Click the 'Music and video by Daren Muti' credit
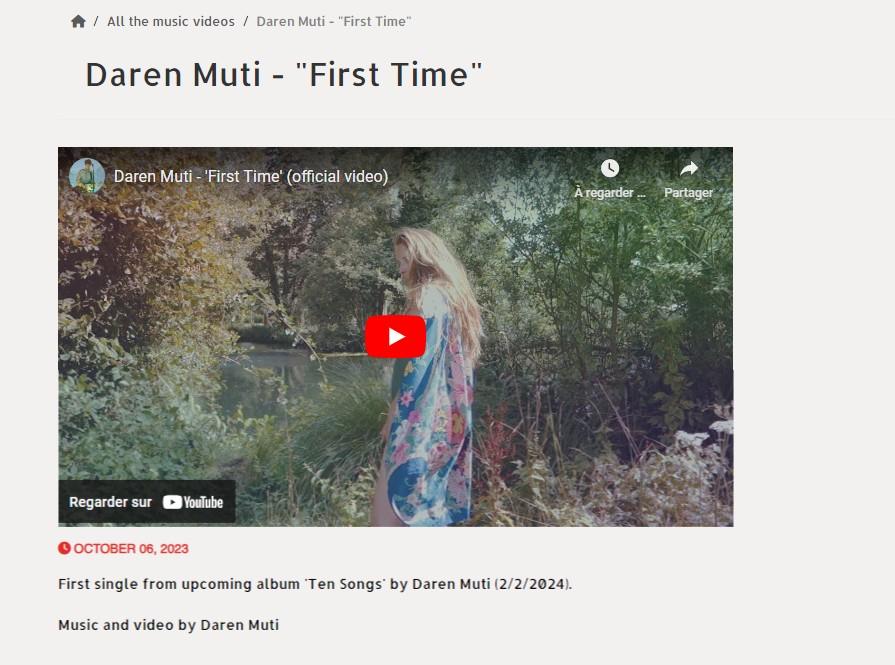 click(x=168, y=625)
